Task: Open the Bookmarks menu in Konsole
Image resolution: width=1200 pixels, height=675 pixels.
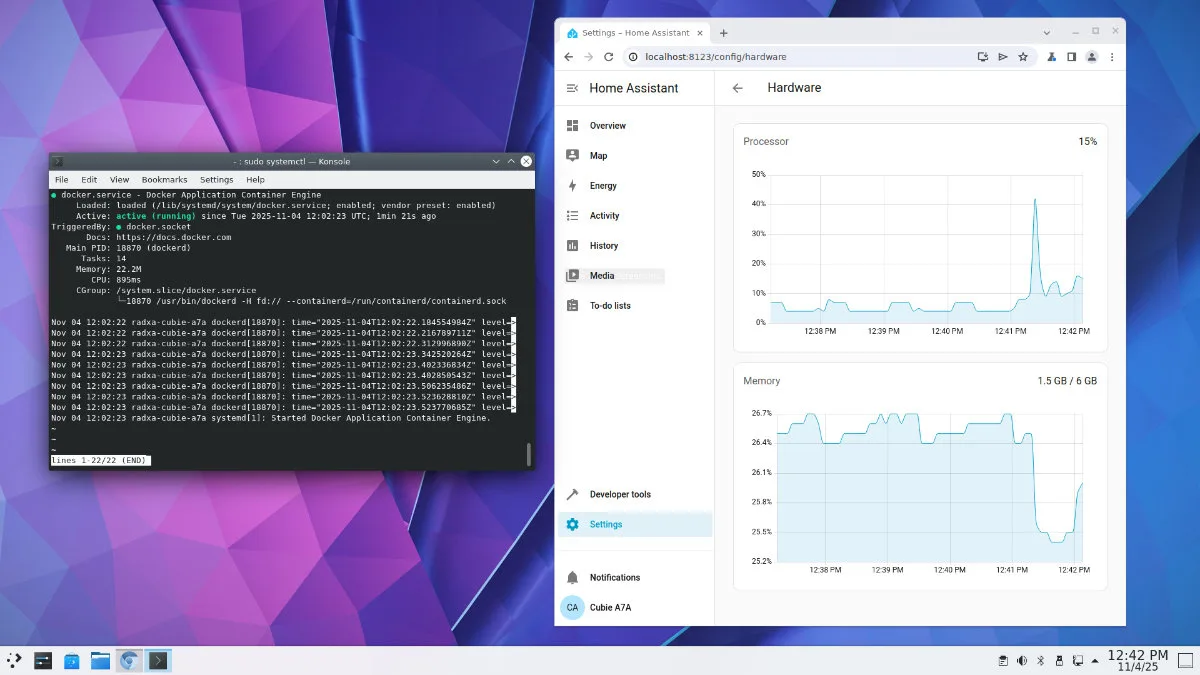Action: coord(164,180)
